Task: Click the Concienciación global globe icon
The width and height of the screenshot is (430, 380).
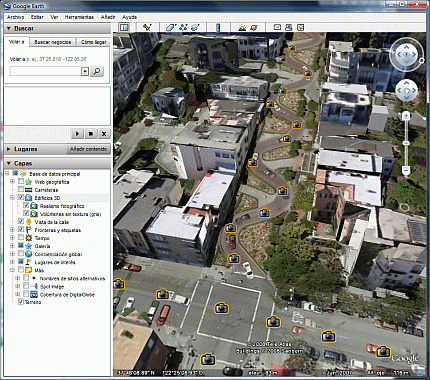Action: pyautogui.click(x=29, y=254)
